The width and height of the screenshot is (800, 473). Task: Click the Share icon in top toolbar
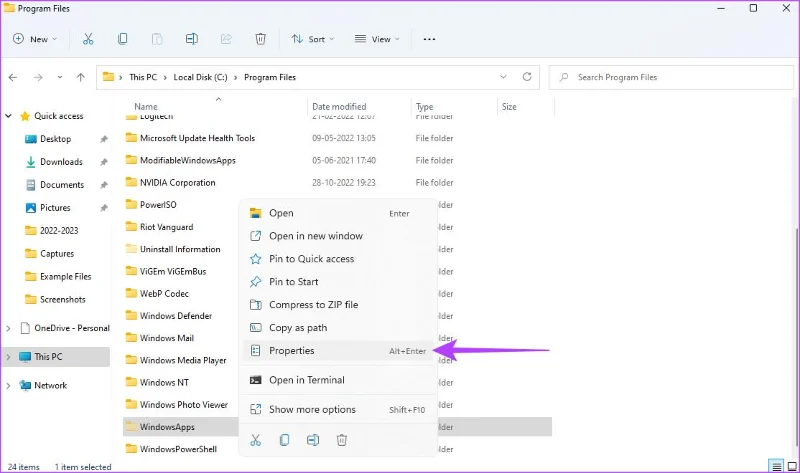(x=226, y=39)
